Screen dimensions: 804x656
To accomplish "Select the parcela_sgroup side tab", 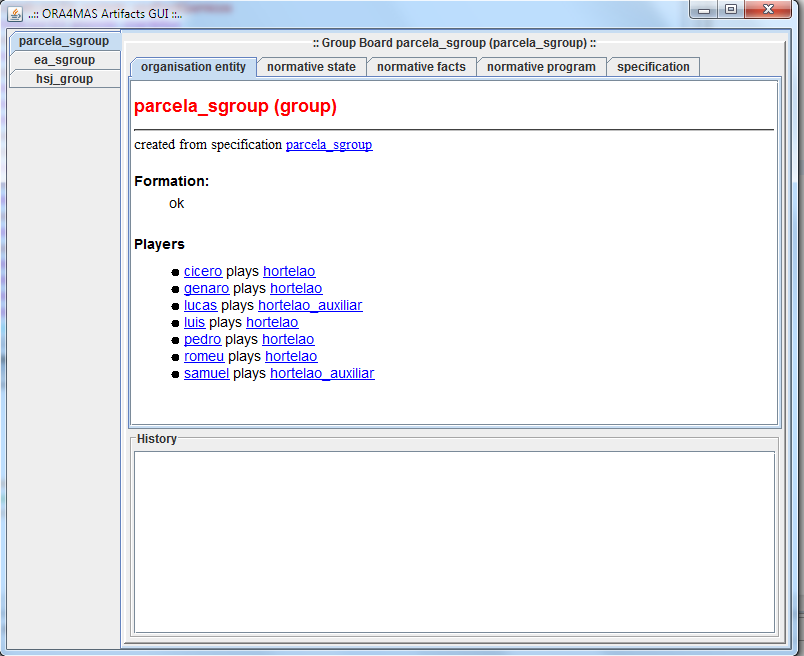I will click(64, 41).
